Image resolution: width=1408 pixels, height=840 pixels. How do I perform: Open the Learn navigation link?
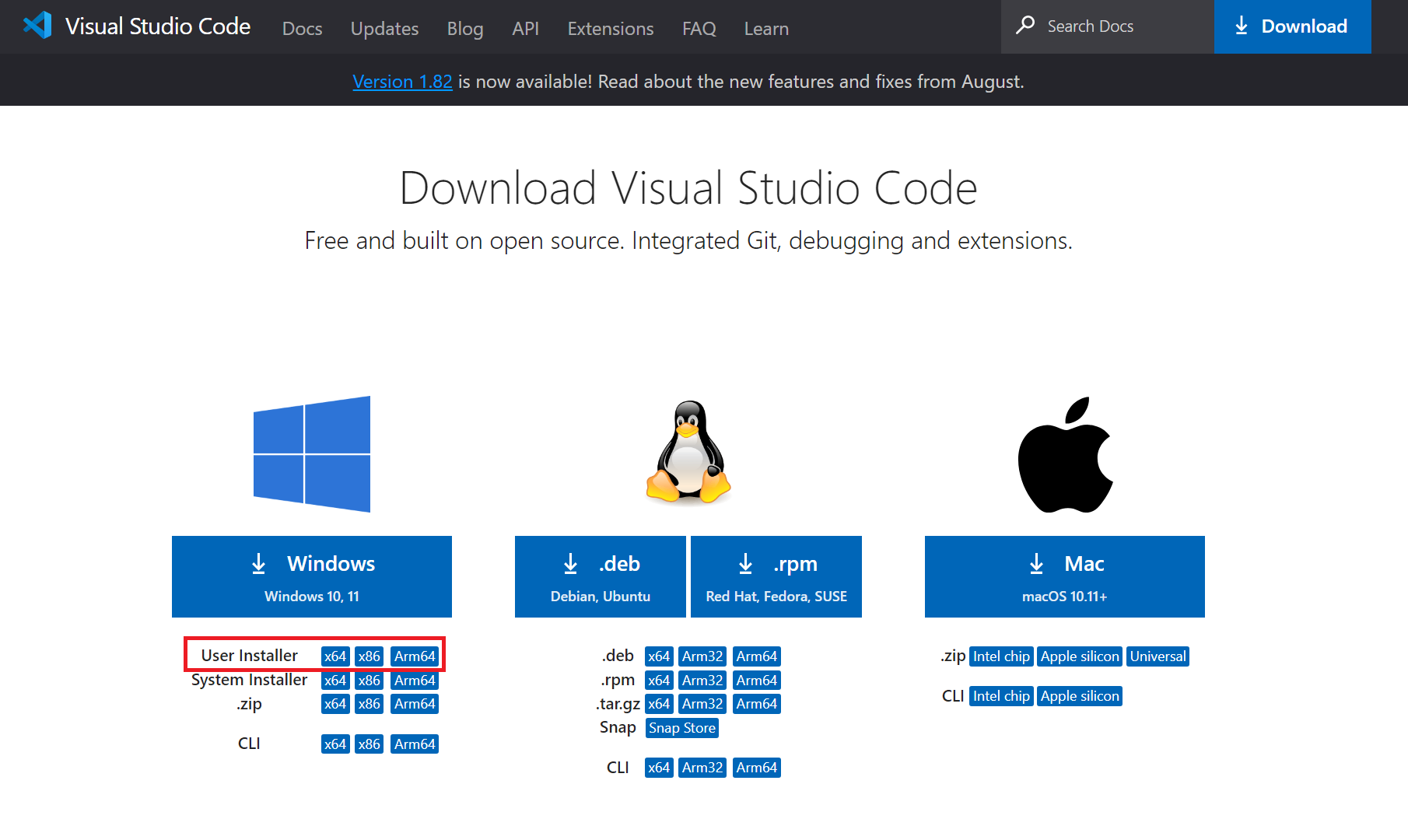point(766,29)
